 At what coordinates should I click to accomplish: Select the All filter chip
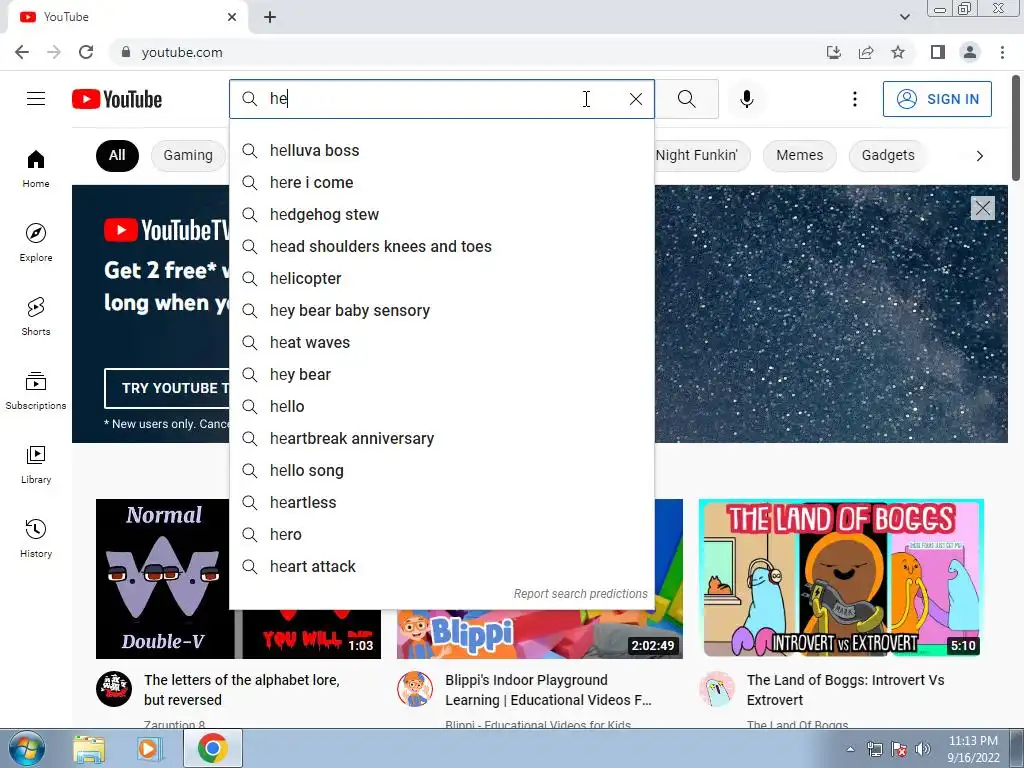(x=117, y=155)
